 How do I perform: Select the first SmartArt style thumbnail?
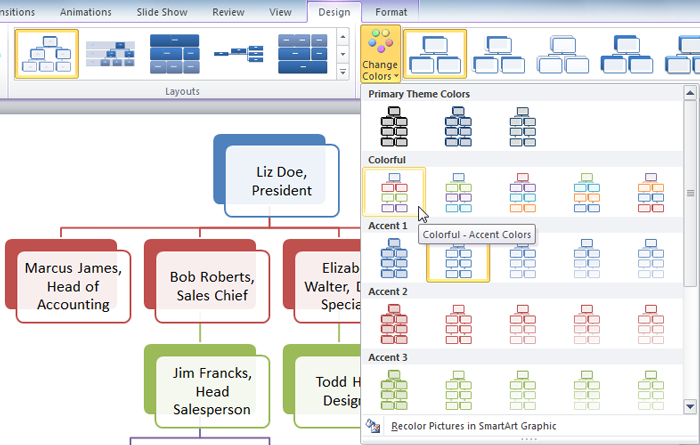click(x=434, y=54)
